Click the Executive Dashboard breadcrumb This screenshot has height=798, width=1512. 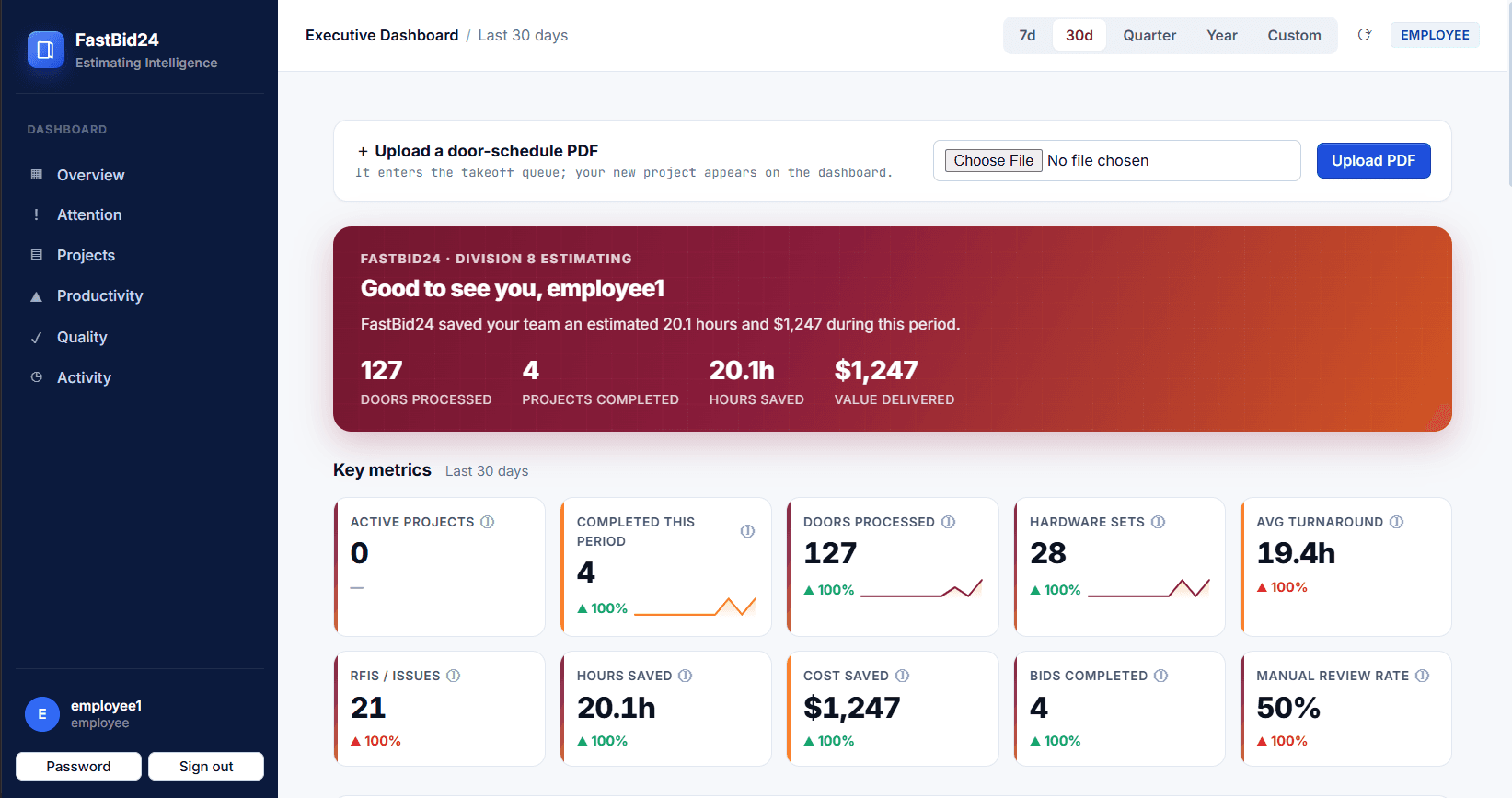[382, 35]
